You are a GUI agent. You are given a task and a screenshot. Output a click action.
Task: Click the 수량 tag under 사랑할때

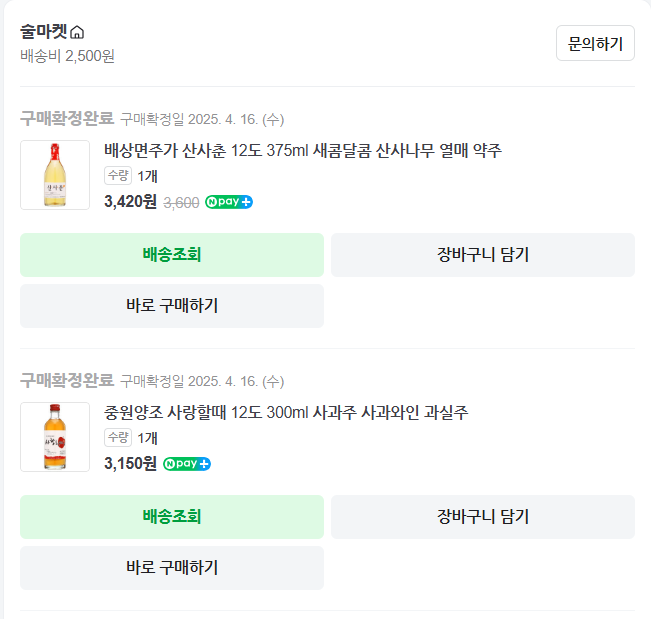point(118,438)
